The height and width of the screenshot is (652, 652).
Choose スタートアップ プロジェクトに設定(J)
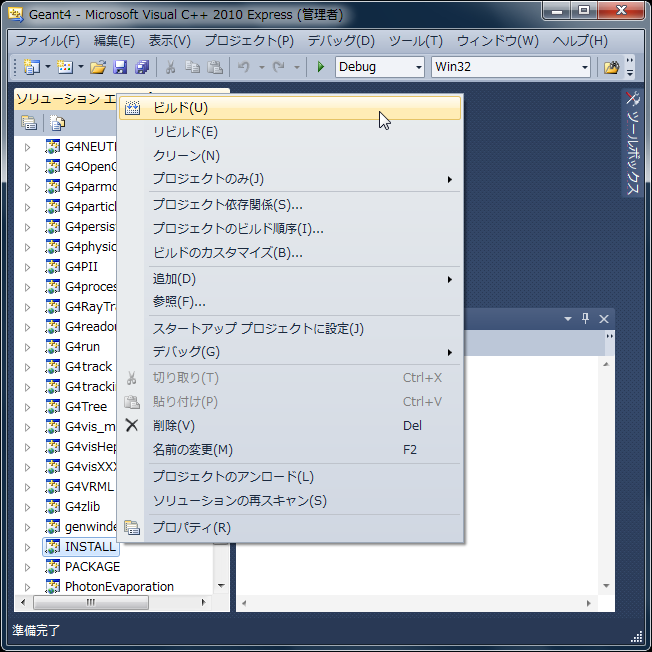pyautogui.click(x=290, y=329)
